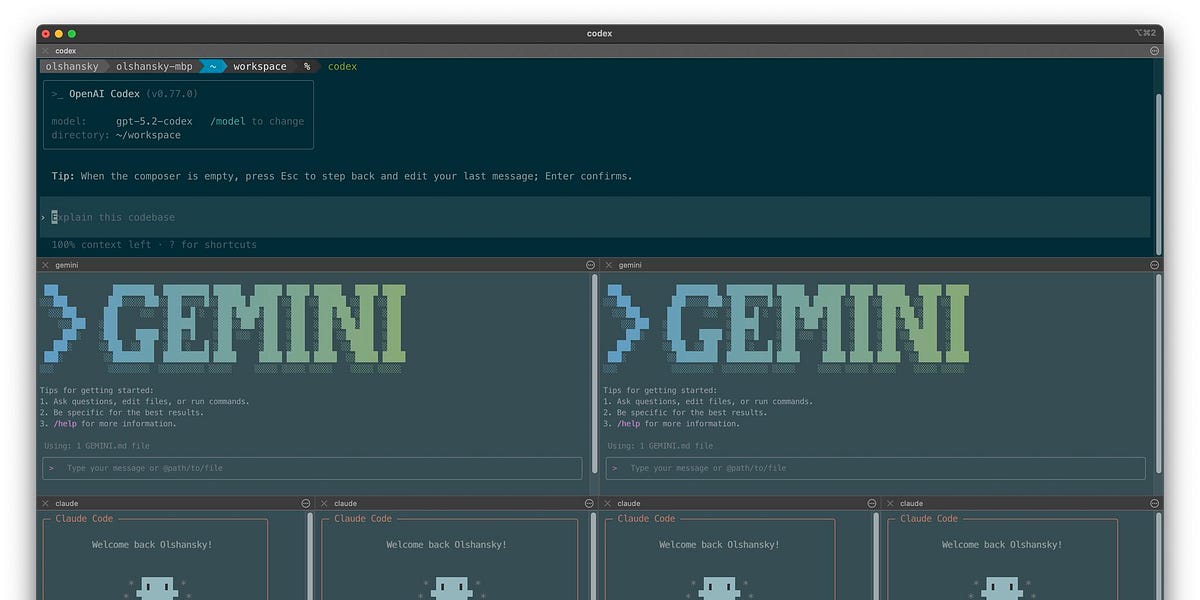1200x600 pixels.
Task: Select the first claude pane title tab
Action: tap(67, 503)
